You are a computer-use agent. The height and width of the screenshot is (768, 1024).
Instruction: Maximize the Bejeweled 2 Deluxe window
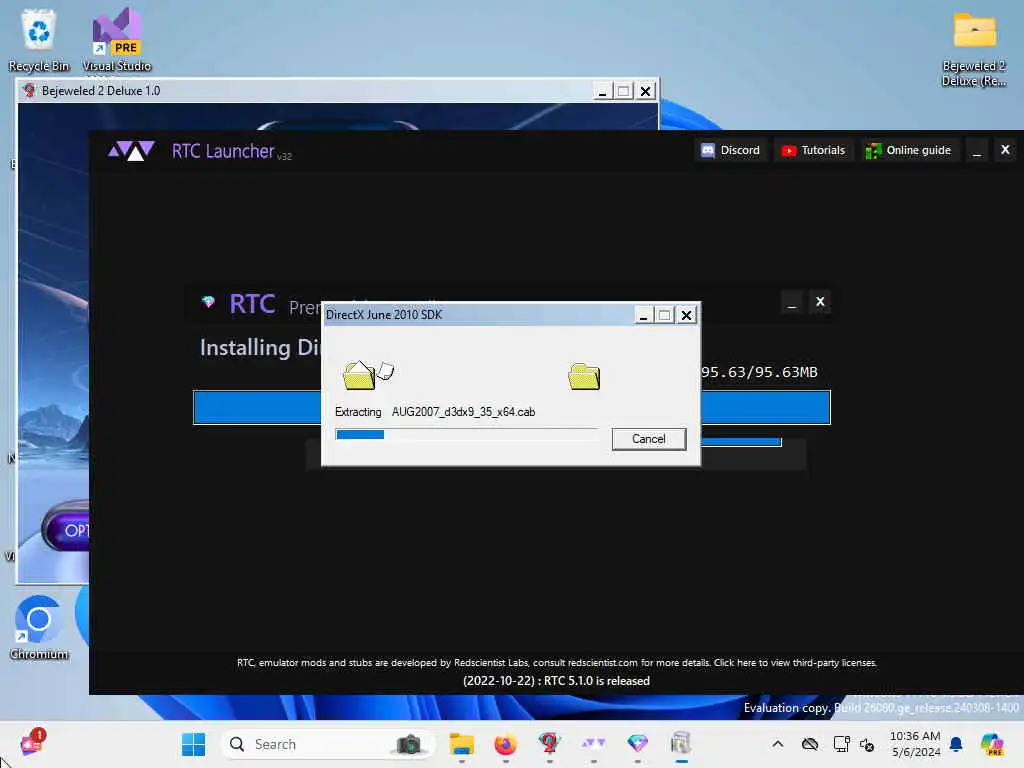click(624, 91)
